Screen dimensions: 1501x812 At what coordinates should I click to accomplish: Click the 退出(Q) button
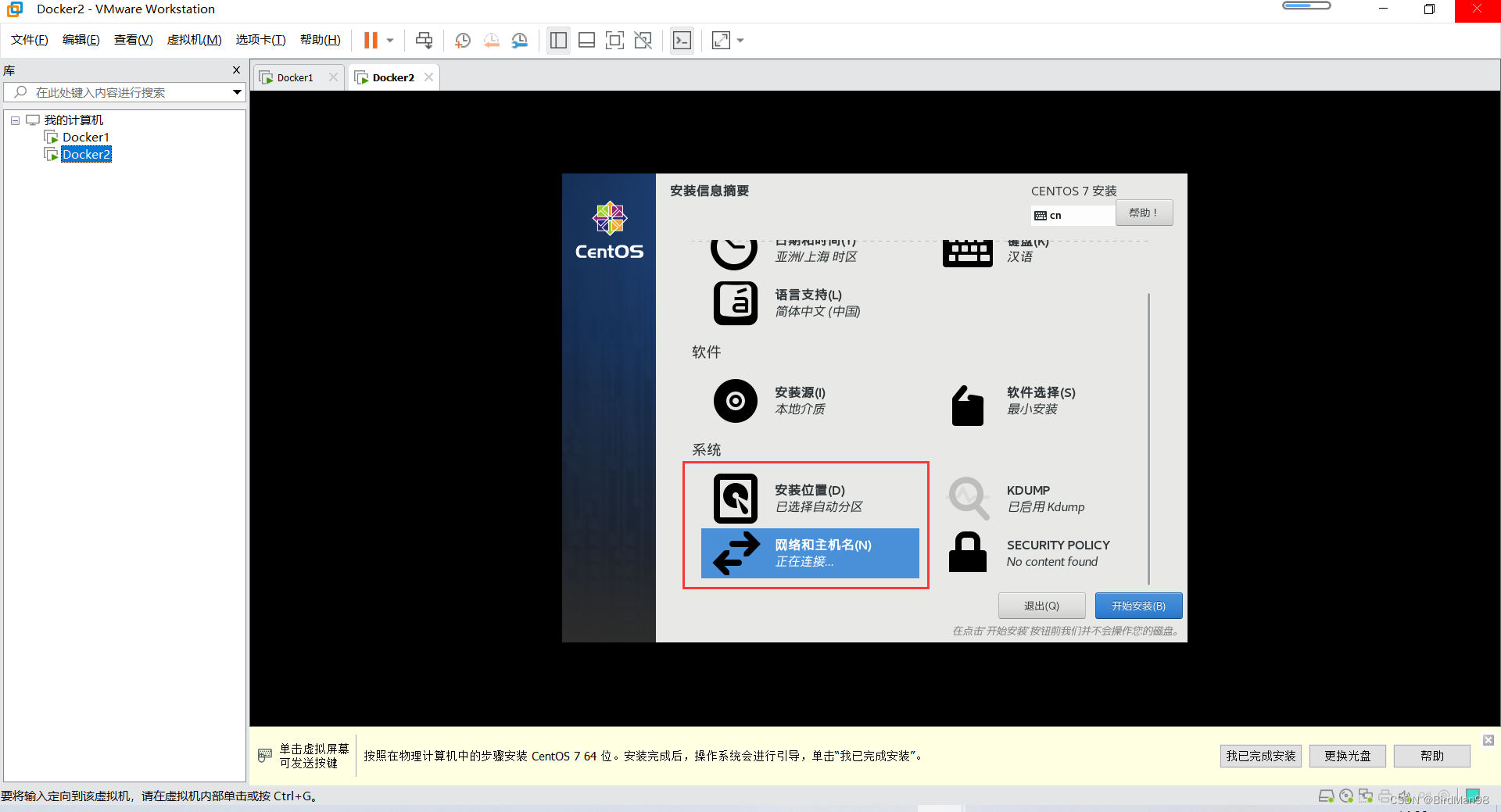tap(1041, 606)
